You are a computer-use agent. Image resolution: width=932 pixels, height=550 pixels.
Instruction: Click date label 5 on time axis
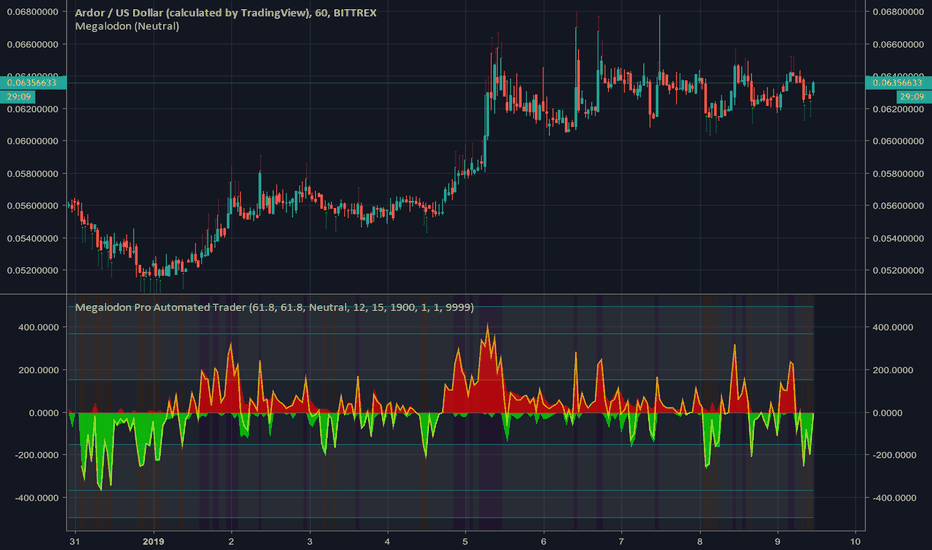465,542
